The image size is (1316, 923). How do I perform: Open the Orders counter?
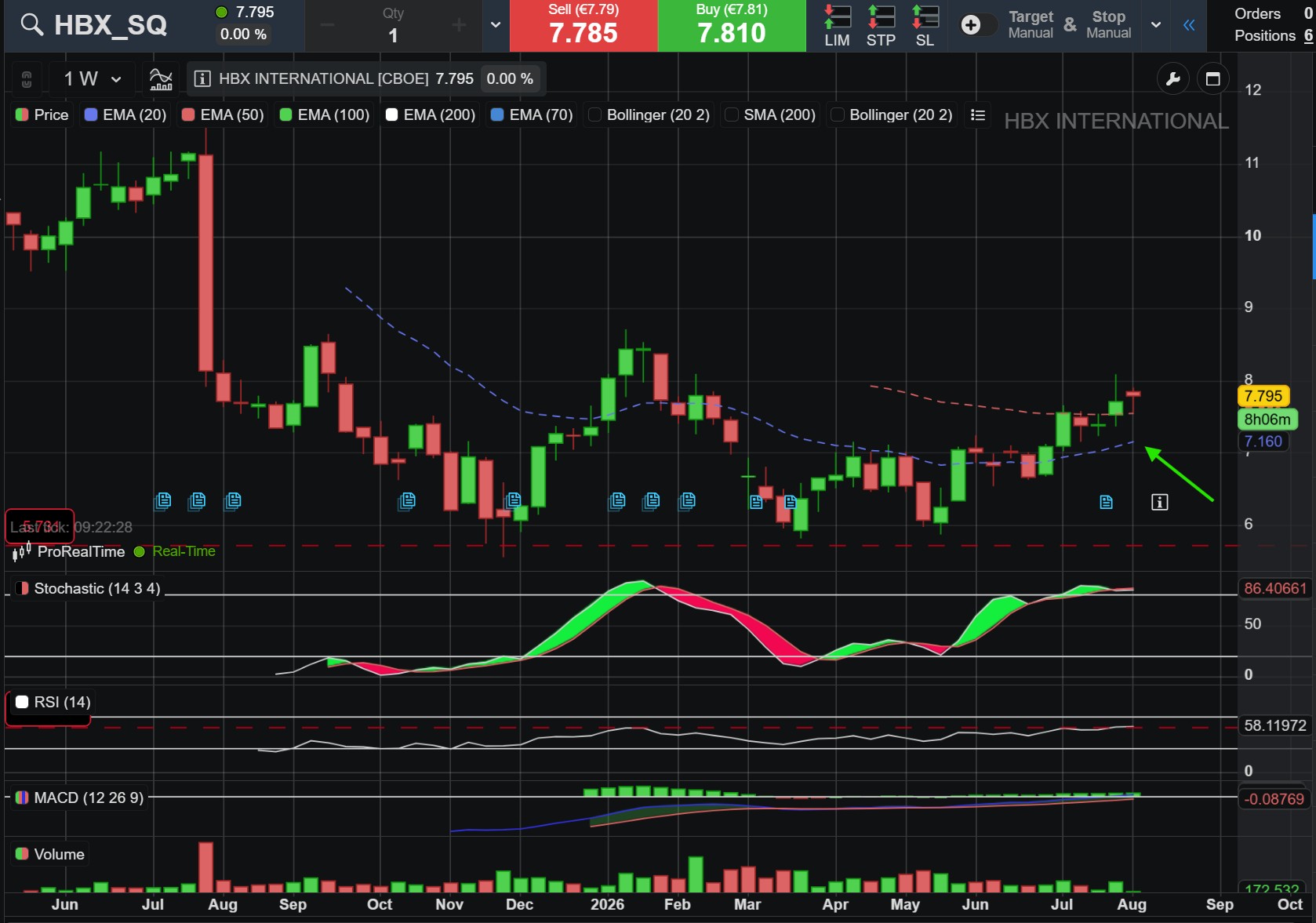[1273, 13]
